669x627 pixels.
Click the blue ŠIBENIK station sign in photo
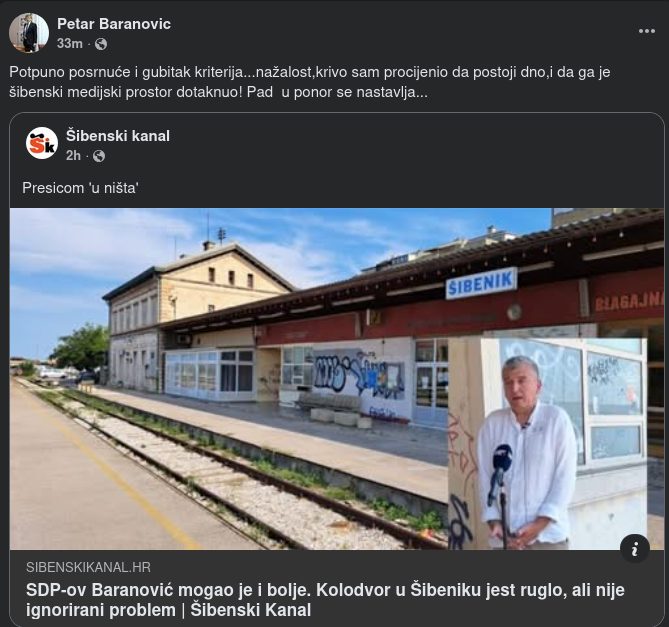(481, 283)
